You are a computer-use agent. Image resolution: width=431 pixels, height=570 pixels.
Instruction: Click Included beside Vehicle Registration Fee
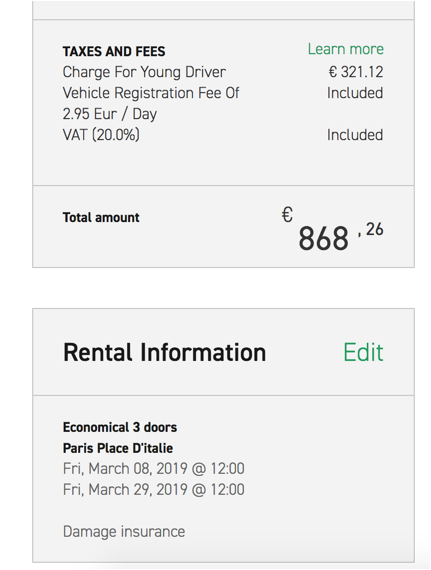click(x=355, y=93)
